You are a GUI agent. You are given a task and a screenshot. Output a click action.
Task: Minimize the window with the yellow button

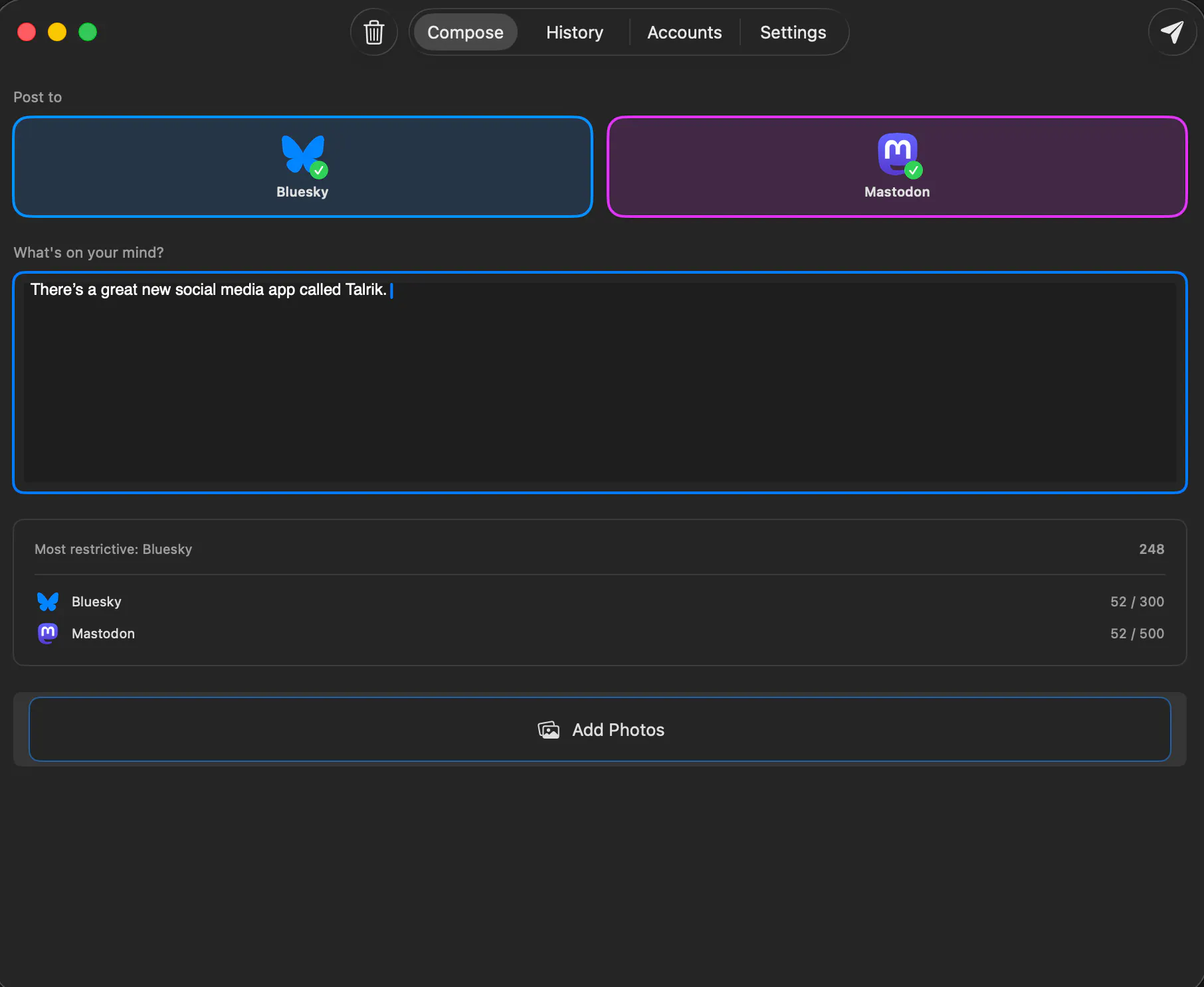(x=57, y=32)
